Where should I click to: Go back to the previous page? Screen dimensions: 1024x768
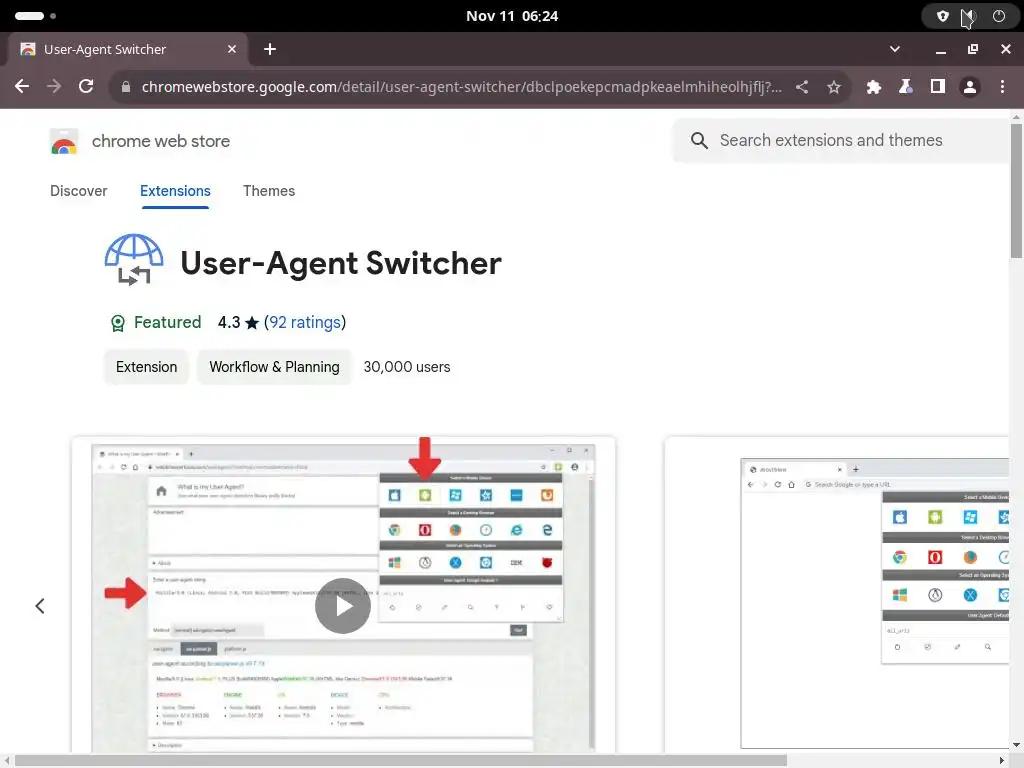coord(22,86)
